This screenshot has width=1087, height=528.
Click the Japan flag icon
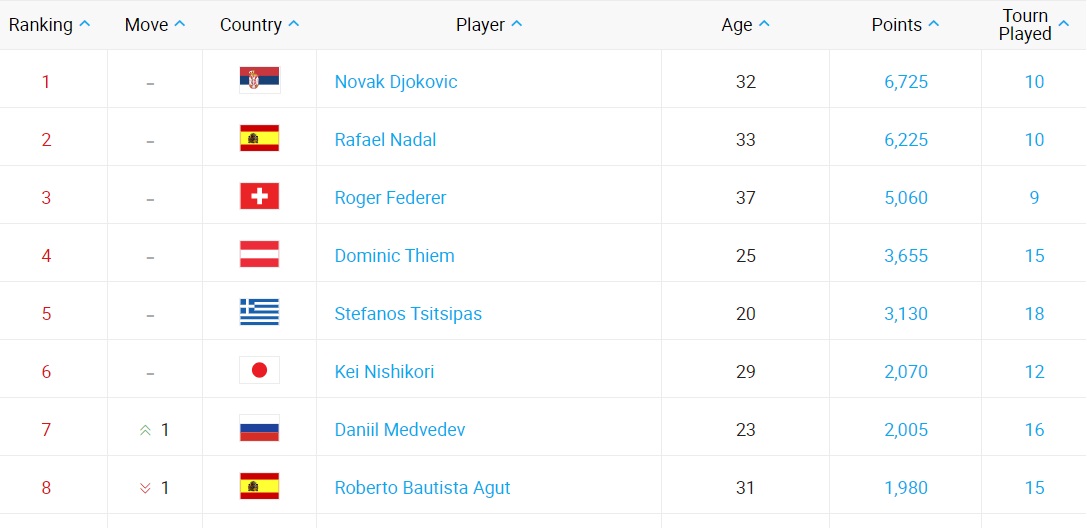click(x=260, y=370)
